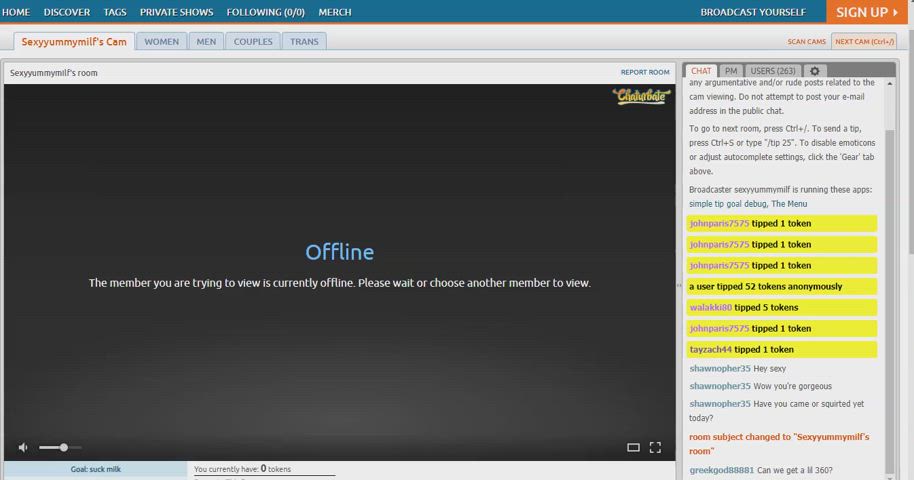Screen dimensions: 914x480
Task: Click username tayzach44 in chat
Action: pos(711,349)
